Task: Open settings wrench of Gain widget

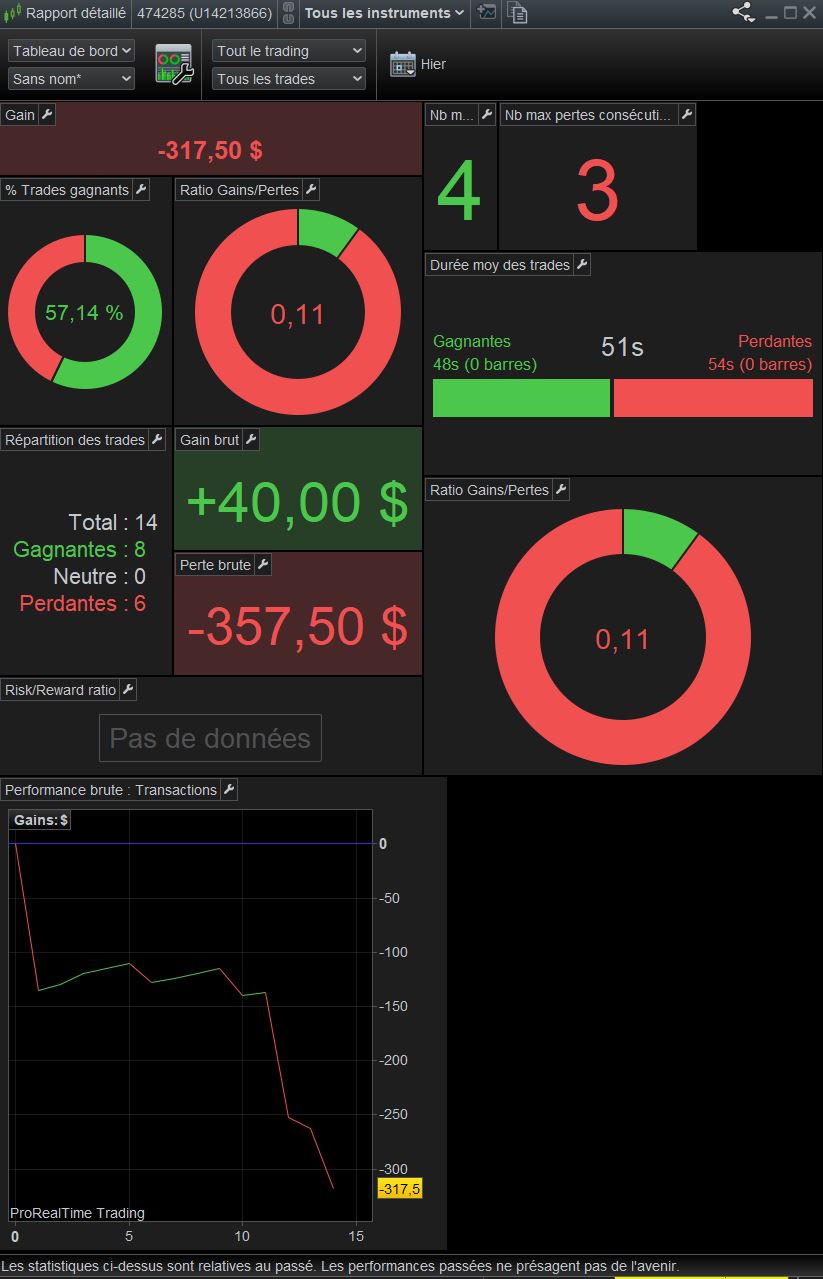Action: (47, 115)
